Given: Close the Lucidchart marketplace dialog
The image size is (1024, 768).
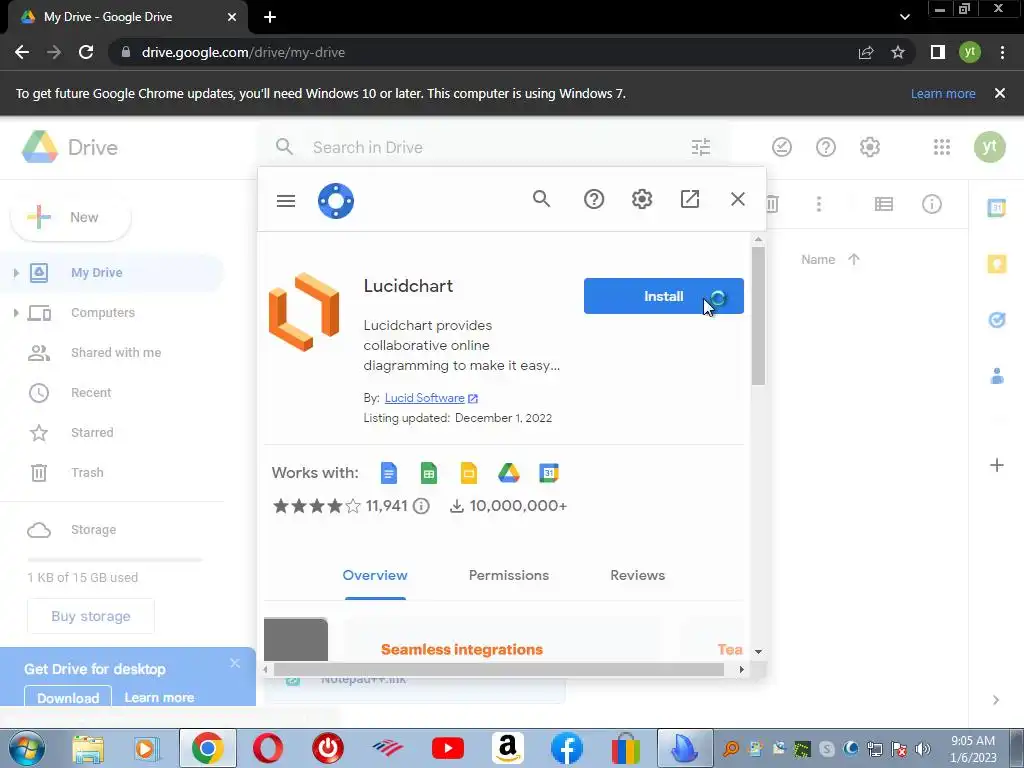Looking at the screenshot, I should point(738,199).
